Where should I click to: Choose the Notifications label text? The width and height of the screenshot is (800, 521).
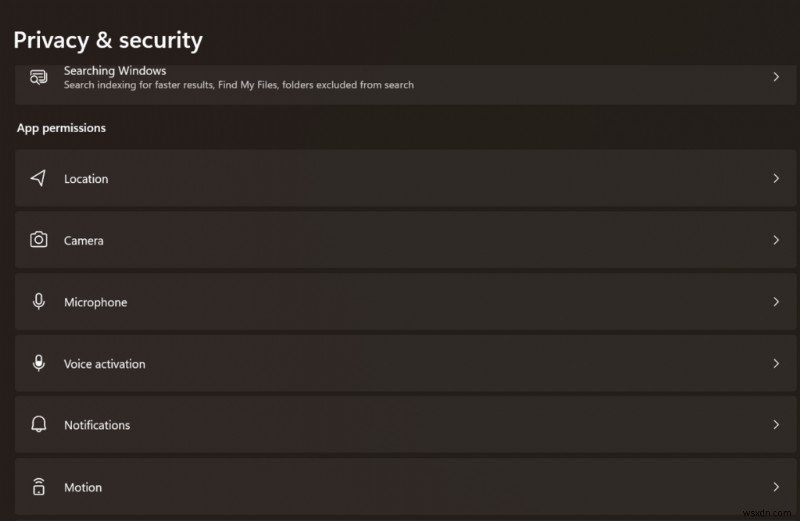(97, 426)
